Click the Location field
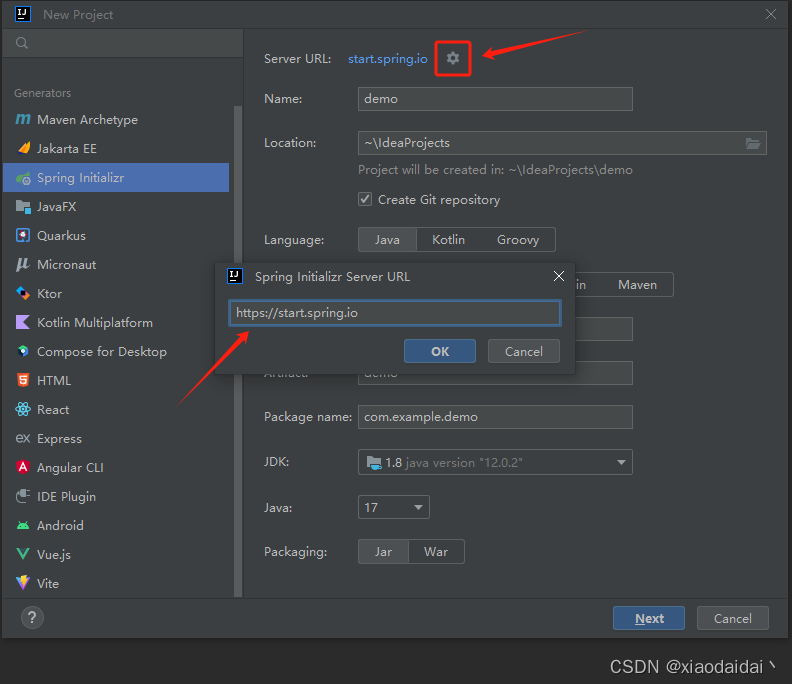This screenshot has height=684, width=792. [x=562, y=143]
